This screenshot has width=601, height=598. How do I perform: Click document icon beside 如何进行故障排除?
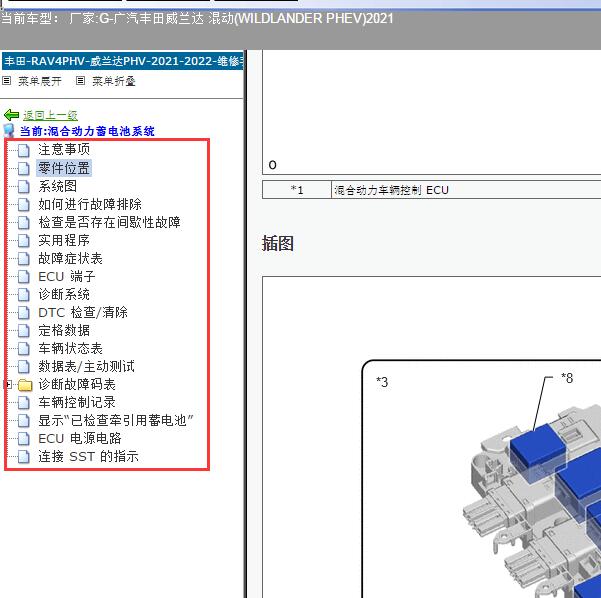click(24, 204)
